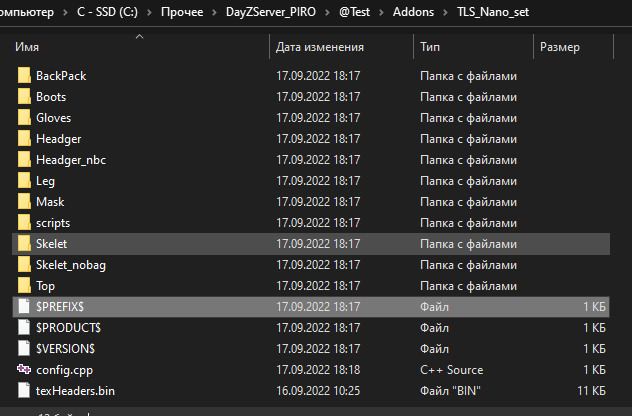The width and height of the screenshot is (632, 416).
Task: Select the Headger_nbc folder name
Action: (x=71, y=160)
